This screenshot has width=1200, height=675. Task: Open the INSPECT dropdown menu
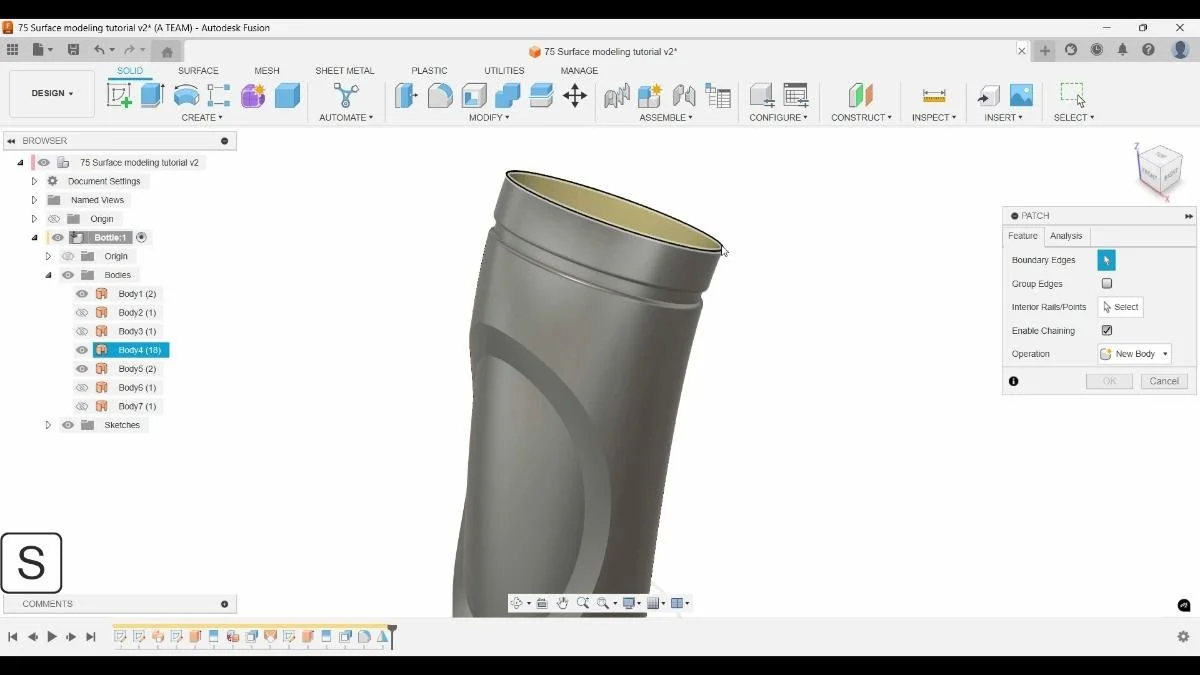click(x=934, y=118)
